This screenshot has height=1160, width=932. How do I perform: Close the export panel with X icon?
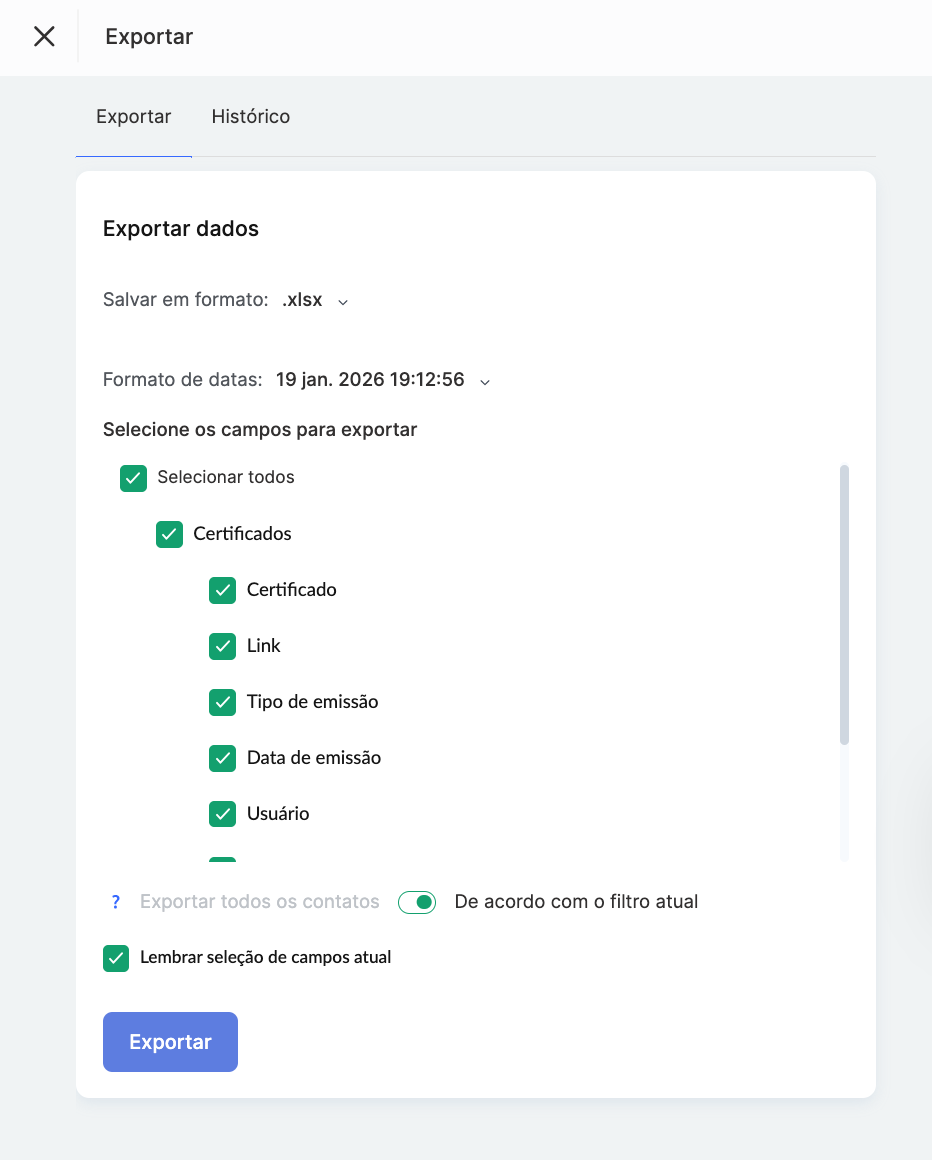pos(44,37)
